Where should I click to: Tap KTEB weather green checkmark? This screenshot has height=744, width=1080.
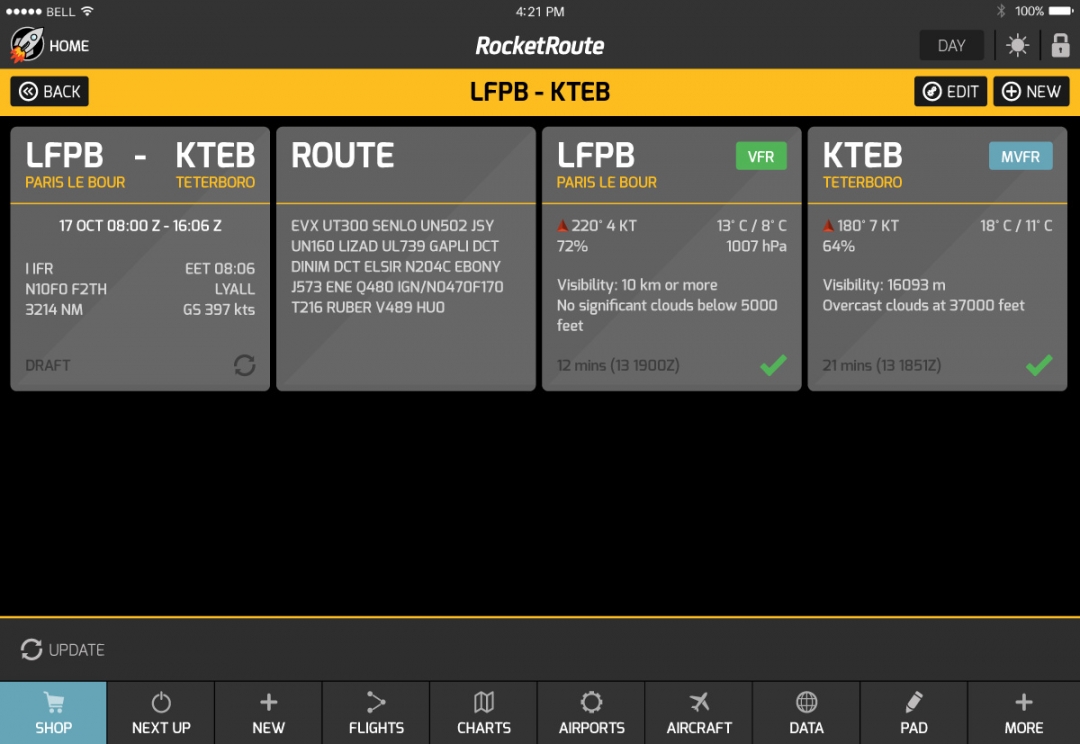tap(1039, 365)
